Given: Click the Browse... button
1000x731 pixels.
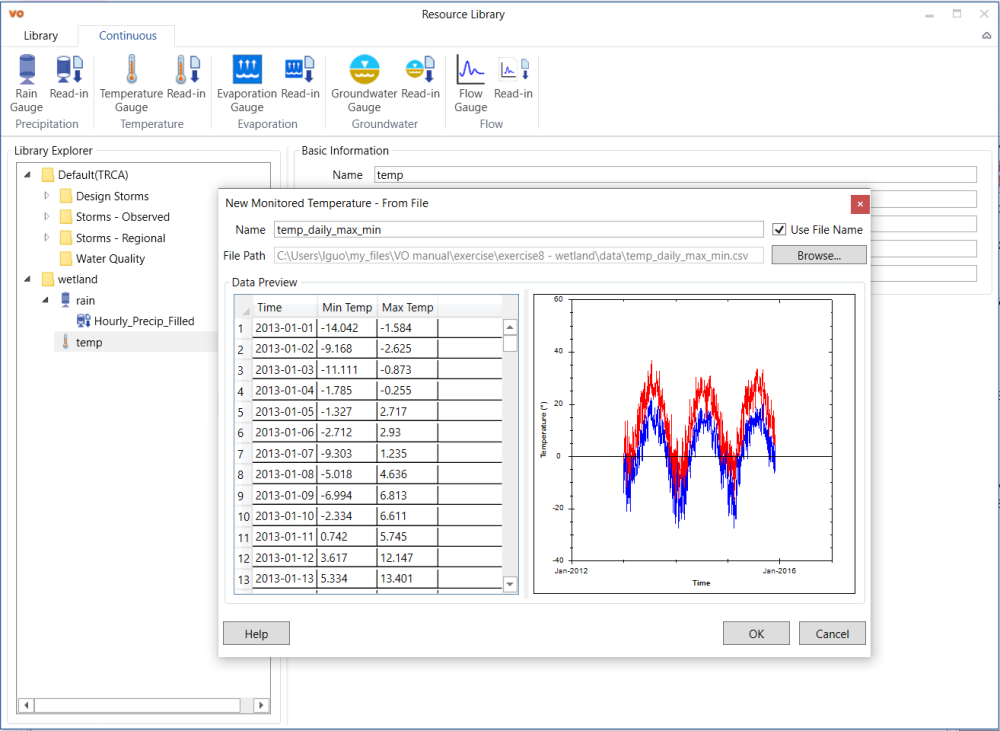Looking at the screenshot, I should click(819, 255).
